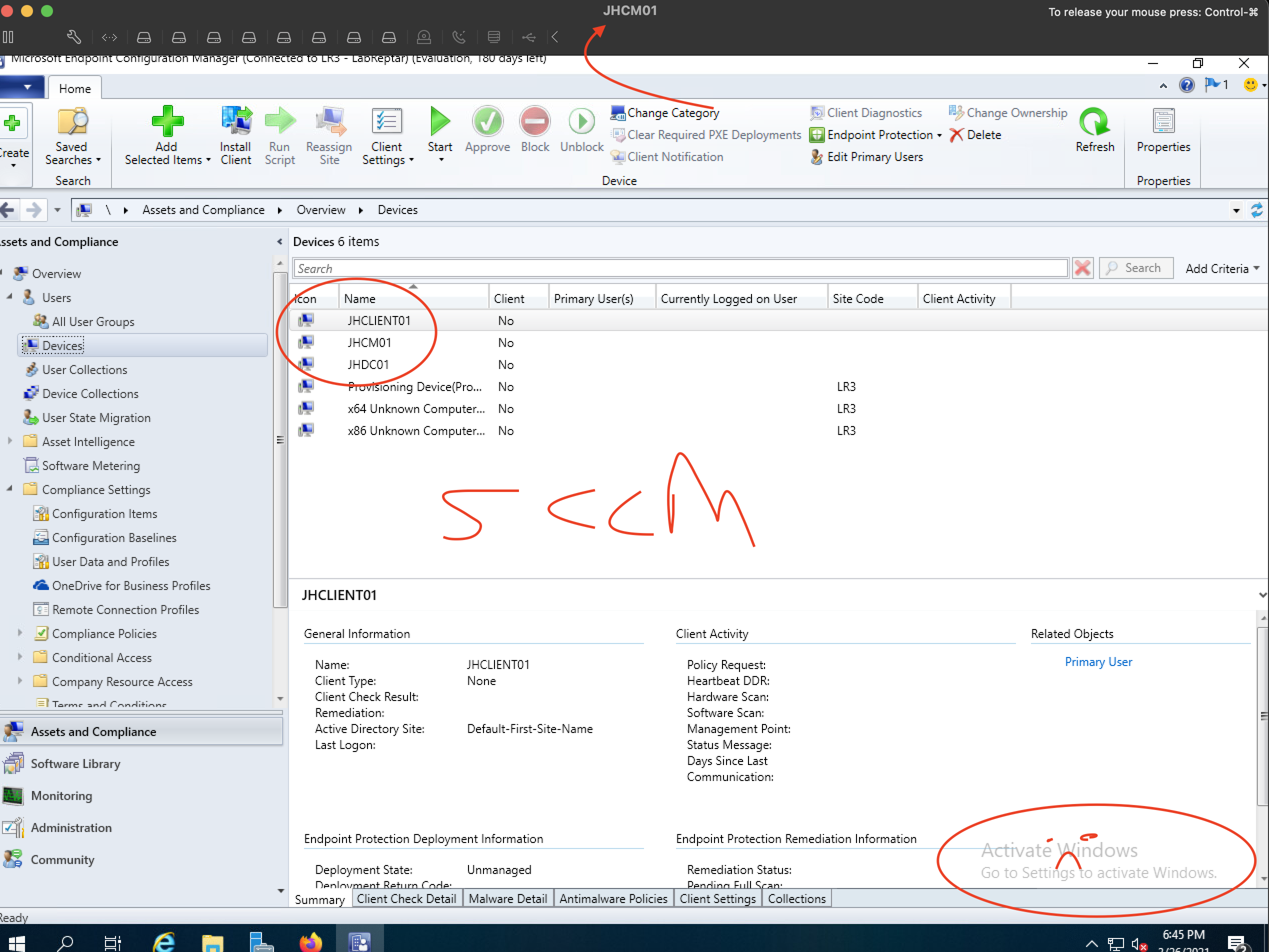Open device Properties from ribbon

pyautogui.click(x=1163, y=131)
